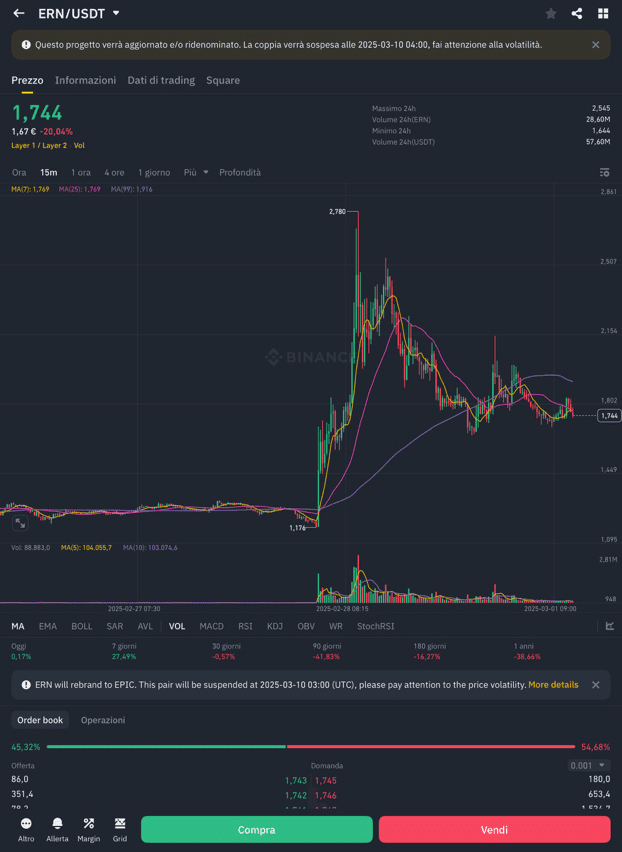This screenshot has width=622, height=852.
Task: Switch to the Square tab
Action: 223,80
